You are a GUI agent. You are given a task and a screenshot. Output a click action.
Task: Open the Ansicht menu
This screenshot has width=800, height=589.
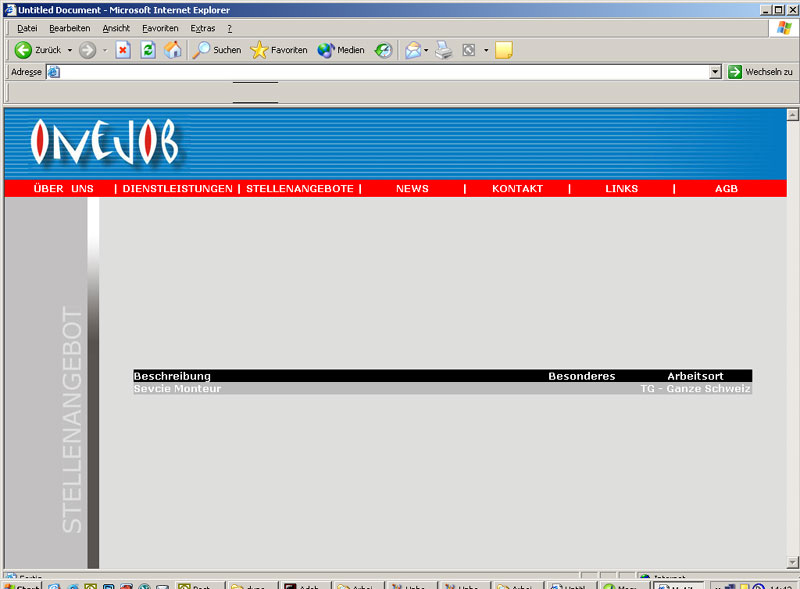[116, 28]
